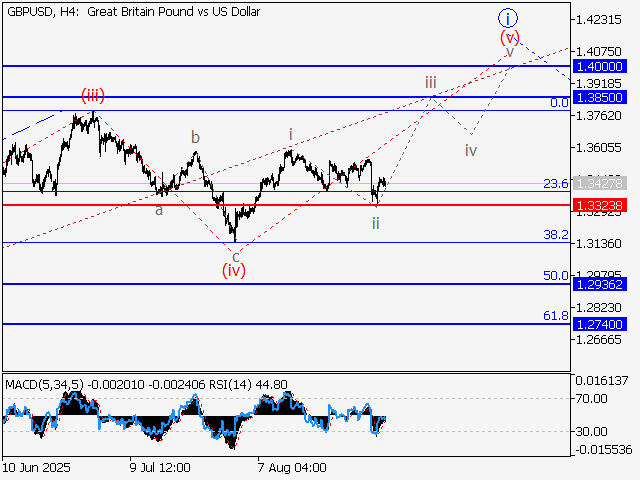Click the circled blue wave i marker
The width and height of the screenshot is (640, 480).
pos(508,17)
